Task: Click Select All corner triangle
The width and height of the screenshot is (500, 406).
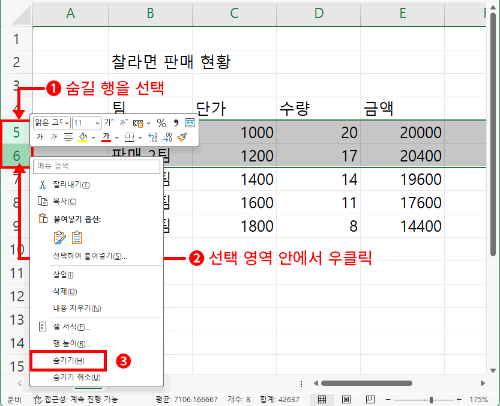Action: point(21,16)
